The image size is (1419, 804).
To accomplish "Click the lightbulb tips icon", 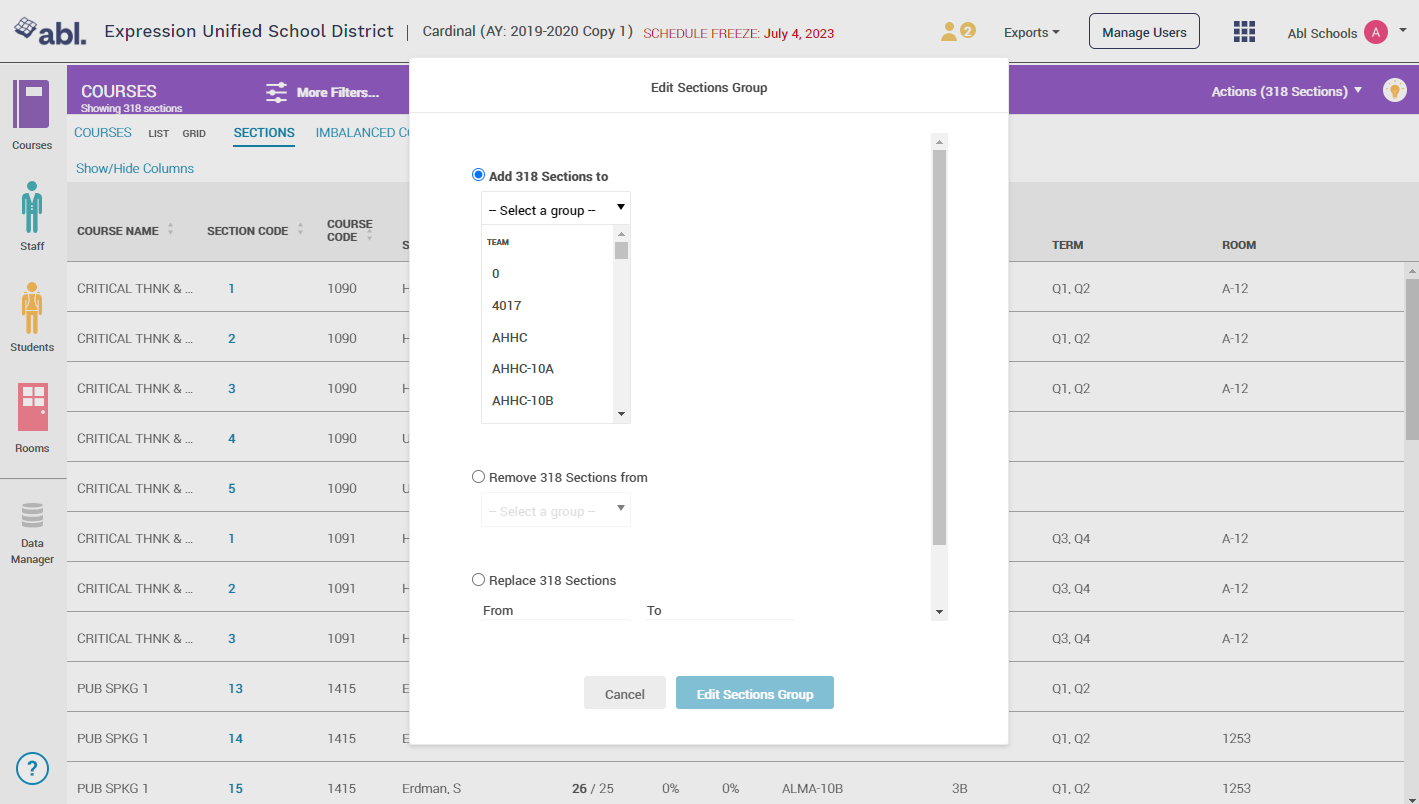I will pos(1394,90).
